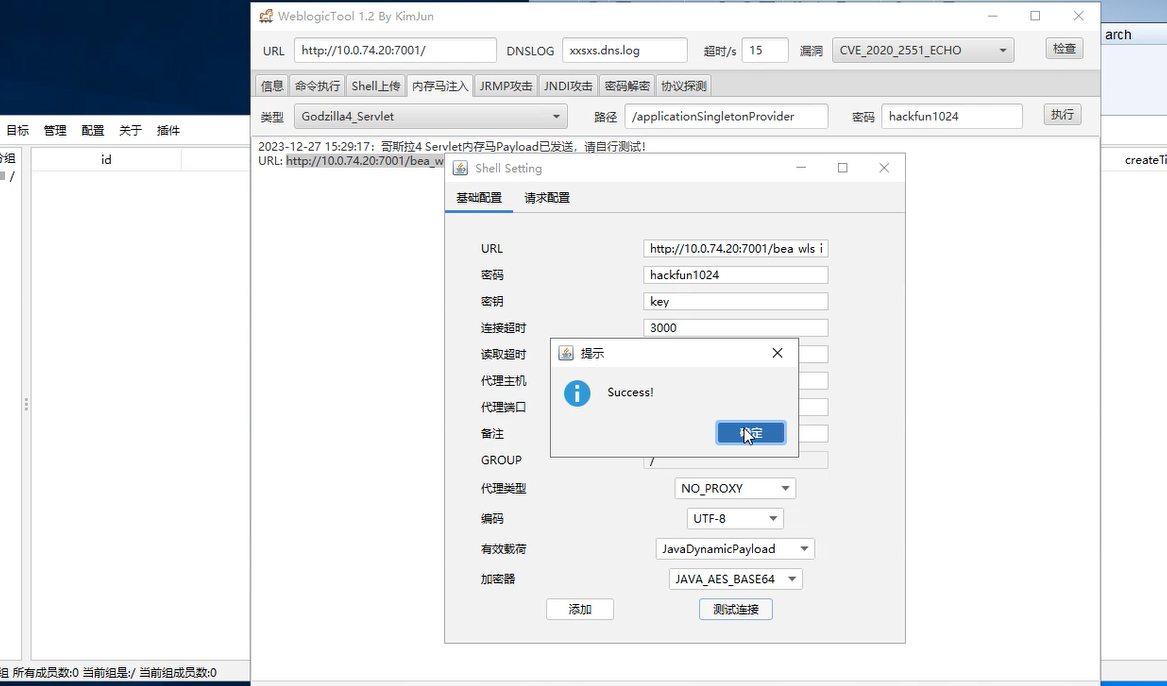Viewport: 1167px width, 686px height.
Task: Click the WeblogicTool app icon in title bar
Action: coord(266,16)
